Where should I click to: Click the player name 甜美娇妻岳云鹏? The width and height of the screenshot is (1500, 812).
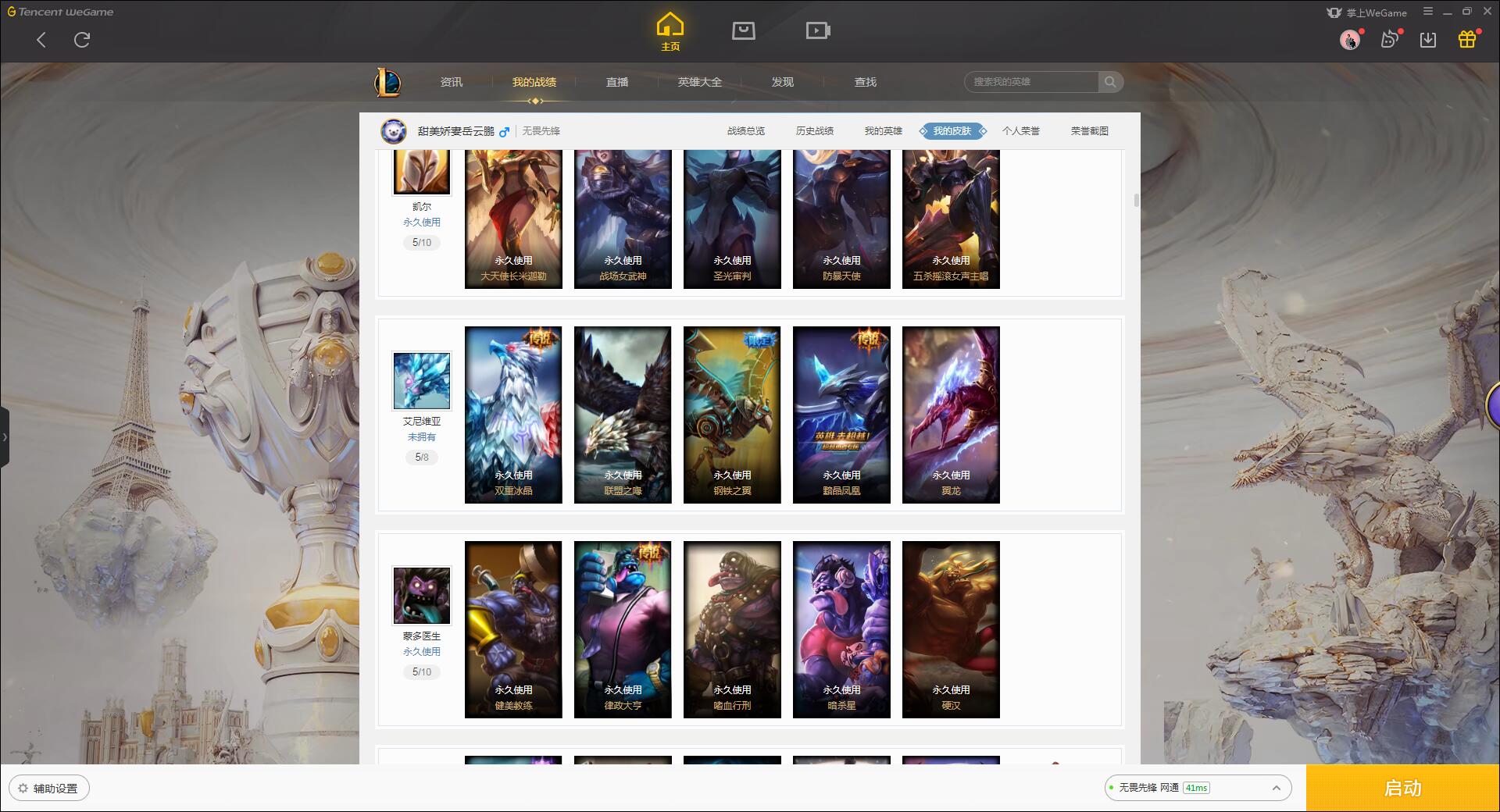click(x=456, y=131)
